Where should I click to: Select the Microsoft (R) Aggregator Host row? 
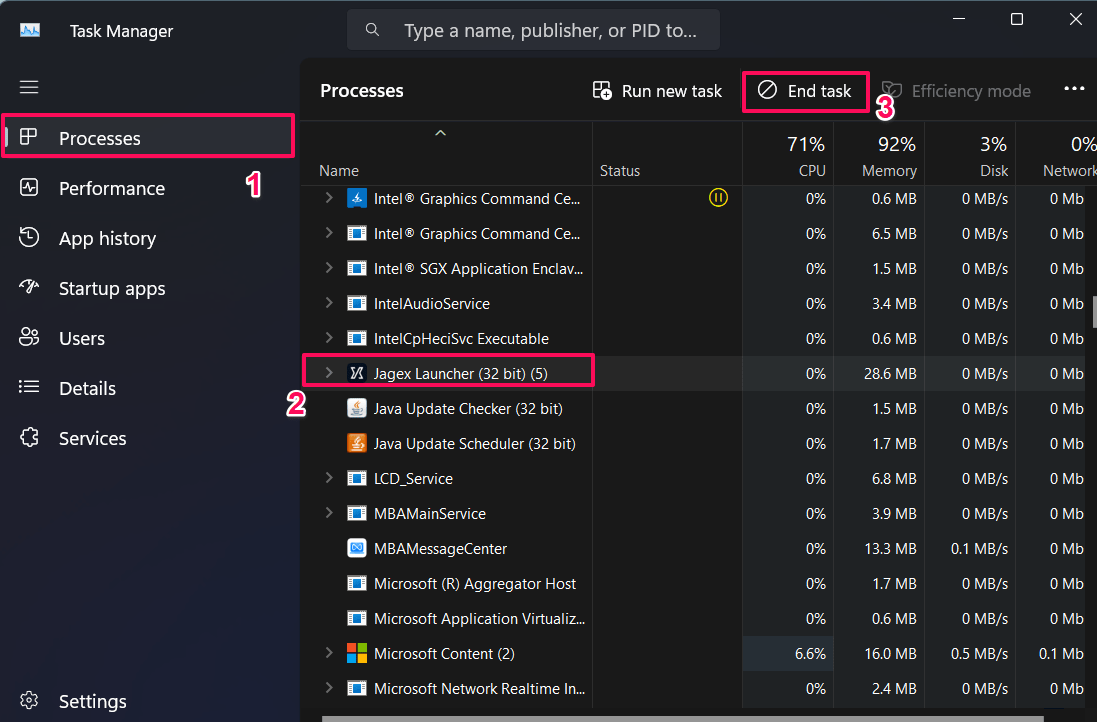[700, 583]
